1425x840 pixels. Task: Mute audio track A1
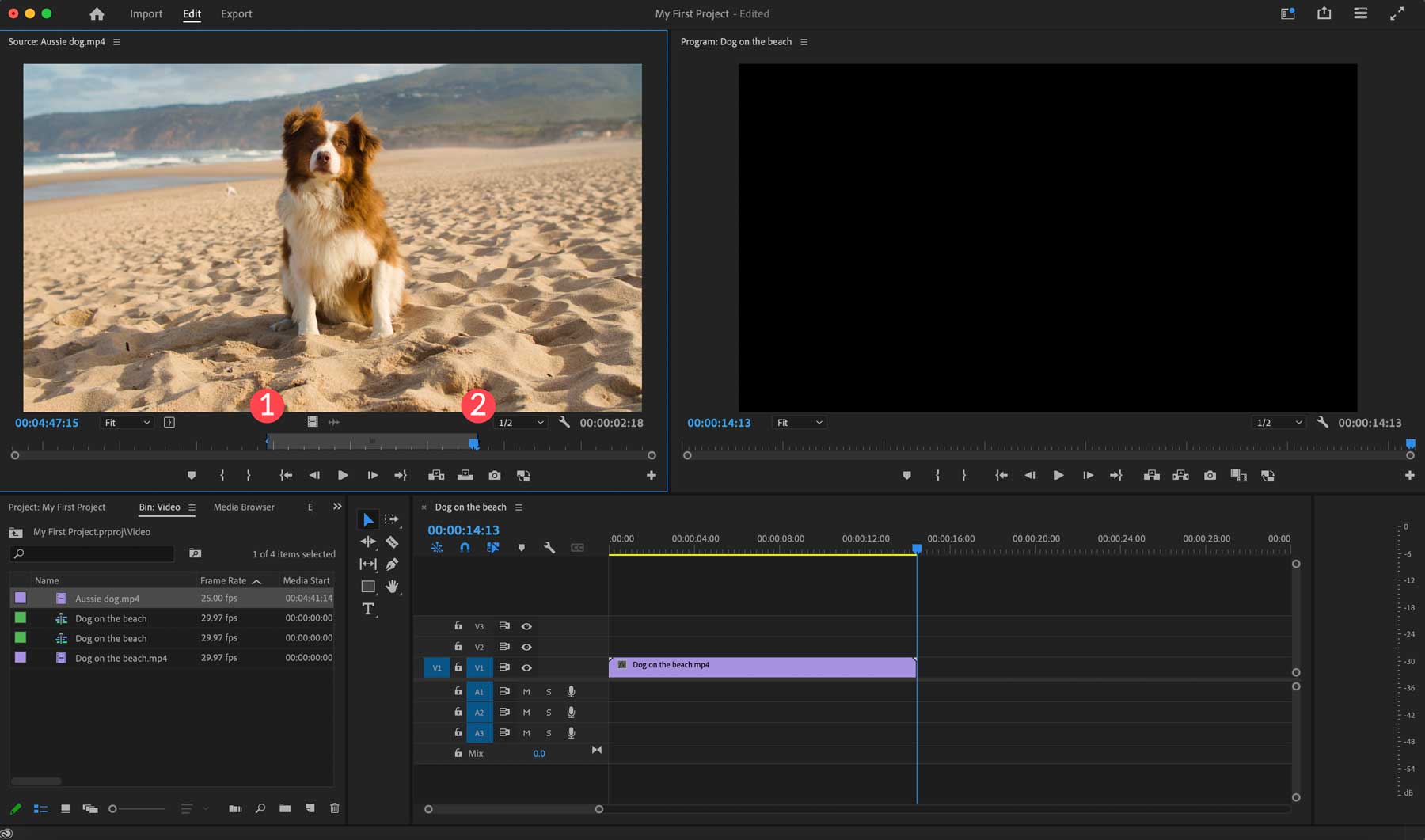pyautogui.click(x=526, y=691)
